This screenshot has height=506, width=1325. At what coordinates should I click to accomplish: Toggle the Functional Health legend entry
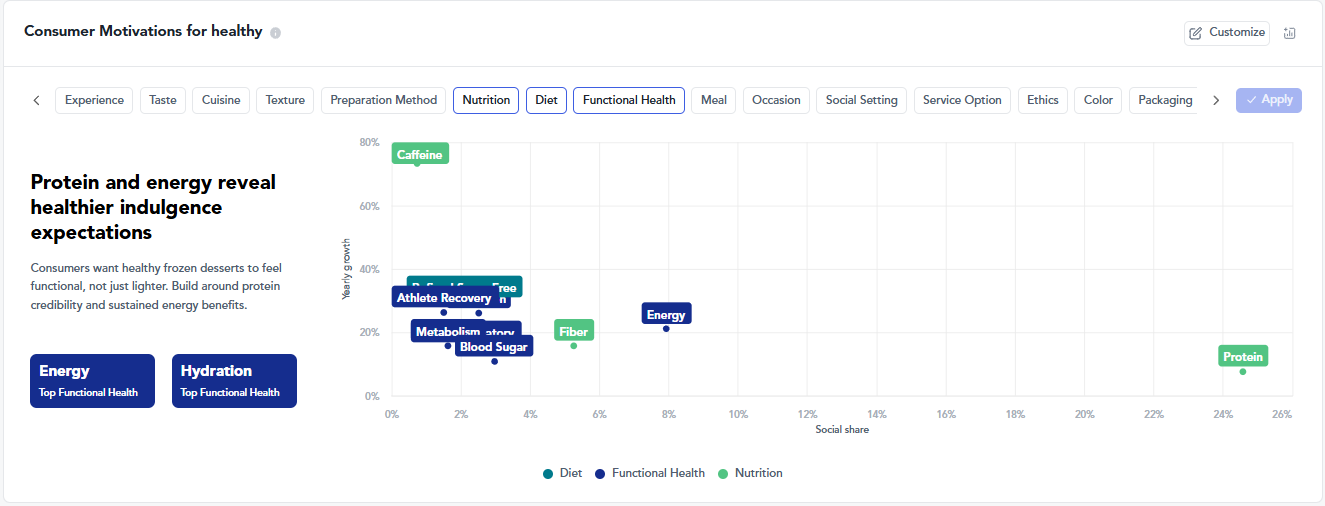click(650, 473)
